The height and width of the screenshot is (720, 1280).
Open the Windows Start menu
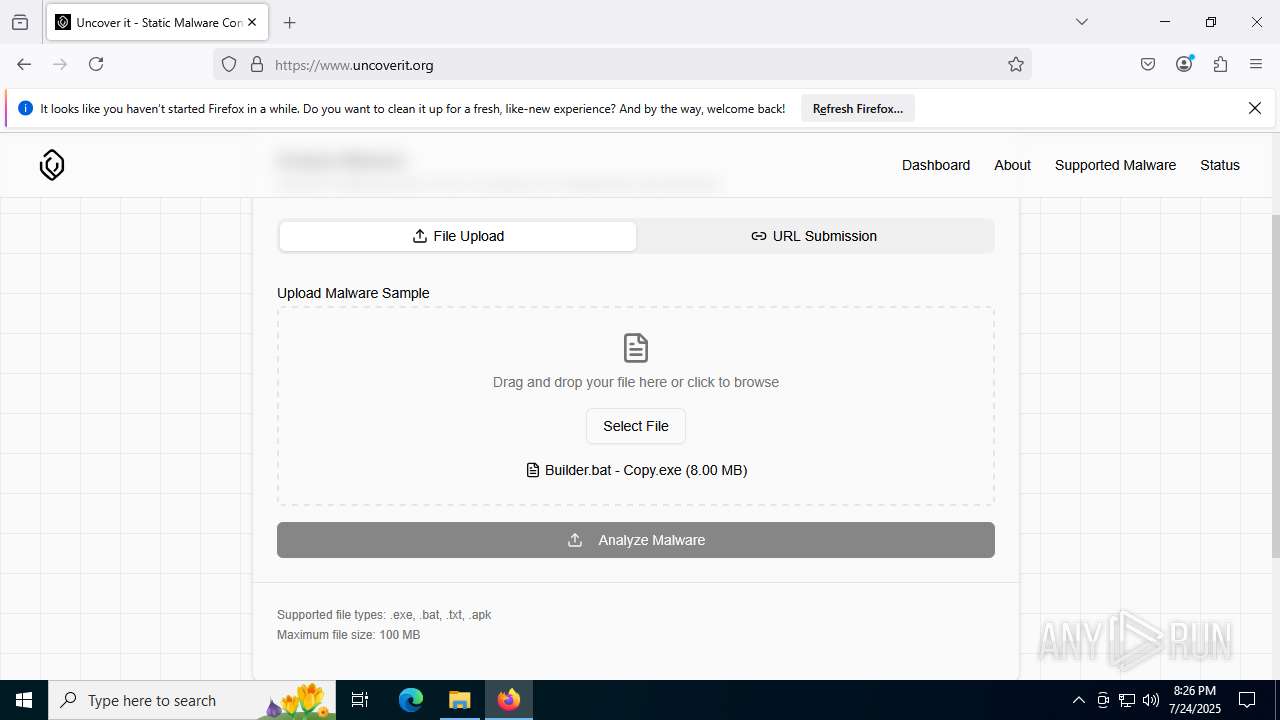[24, 700]
